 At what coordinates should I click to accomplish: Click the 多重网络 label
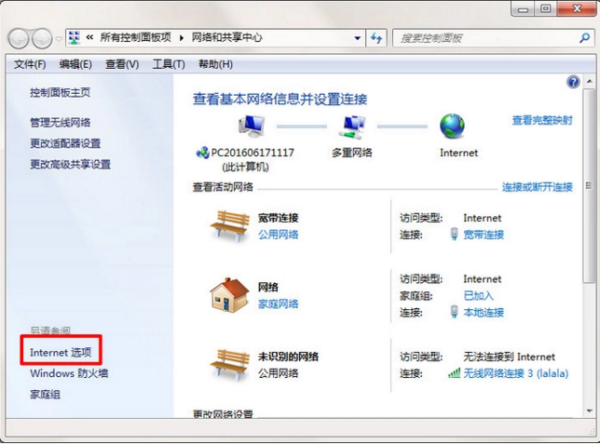[352, 153]
